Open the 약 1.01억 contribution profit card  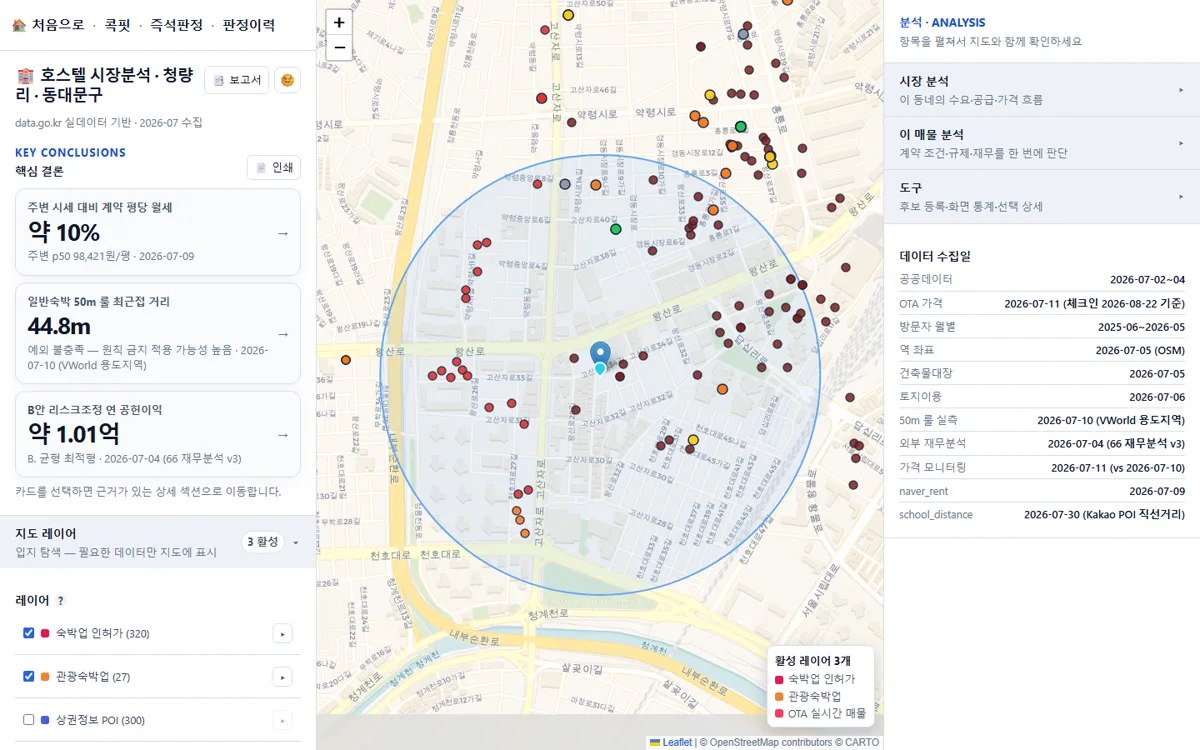158,434
